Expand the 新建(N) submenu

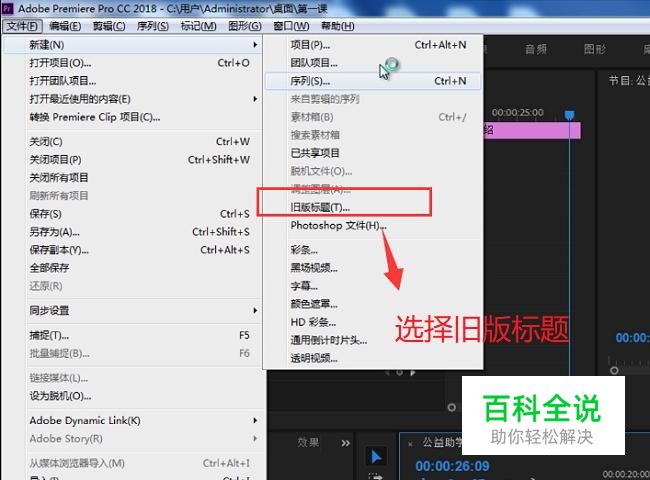[x=133, y=45]
